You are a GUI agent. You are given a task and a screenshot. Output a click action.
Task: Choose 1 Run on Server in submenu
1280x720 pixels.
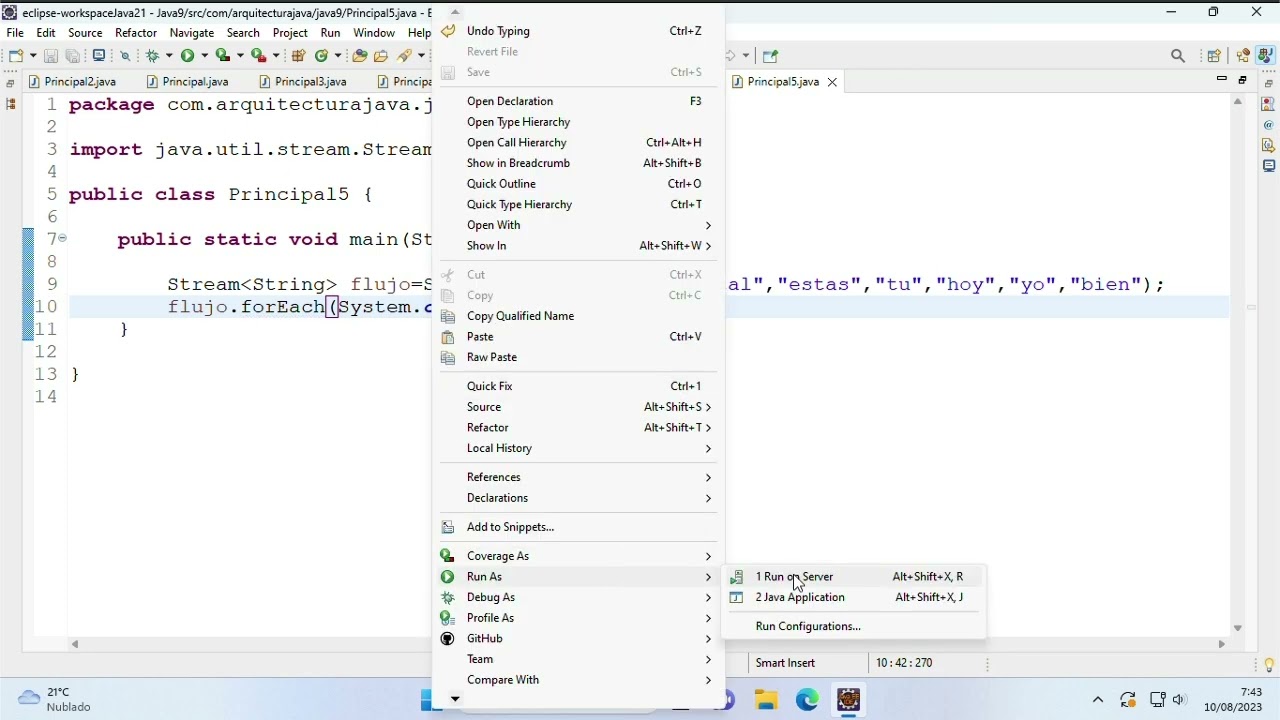854,577
